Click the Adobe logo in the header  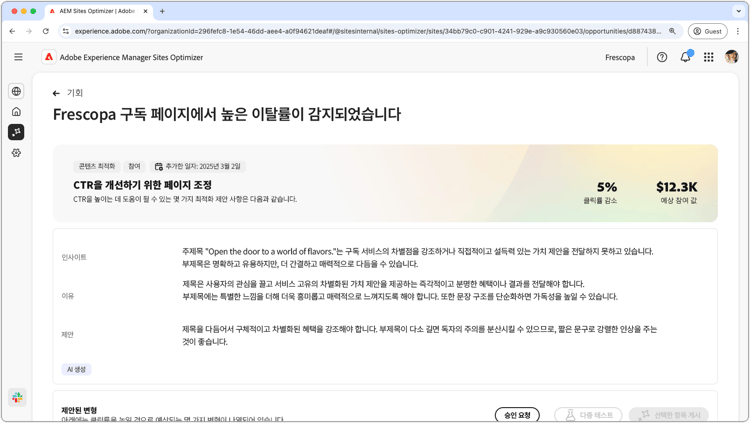click(x=49, y=57)
